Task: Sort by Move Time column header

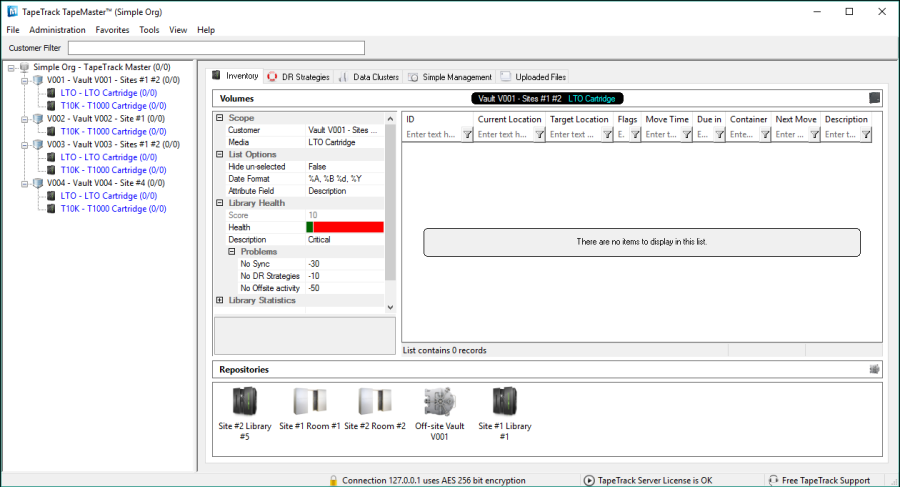Action: tap(667, 119)
